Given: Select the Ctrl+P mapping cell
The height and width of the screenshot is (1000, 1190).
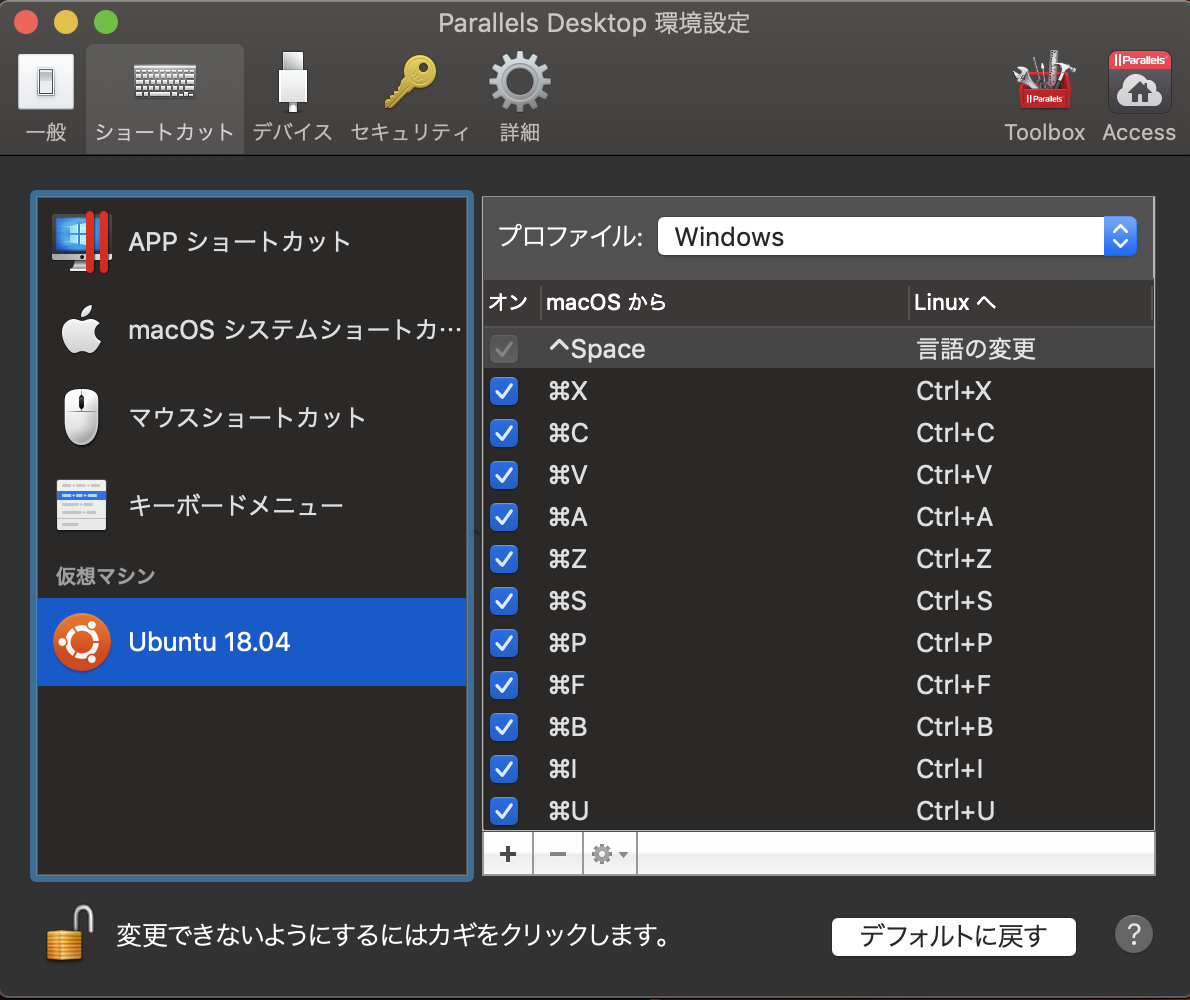Looking at the screenshot, I should [954, 643].
